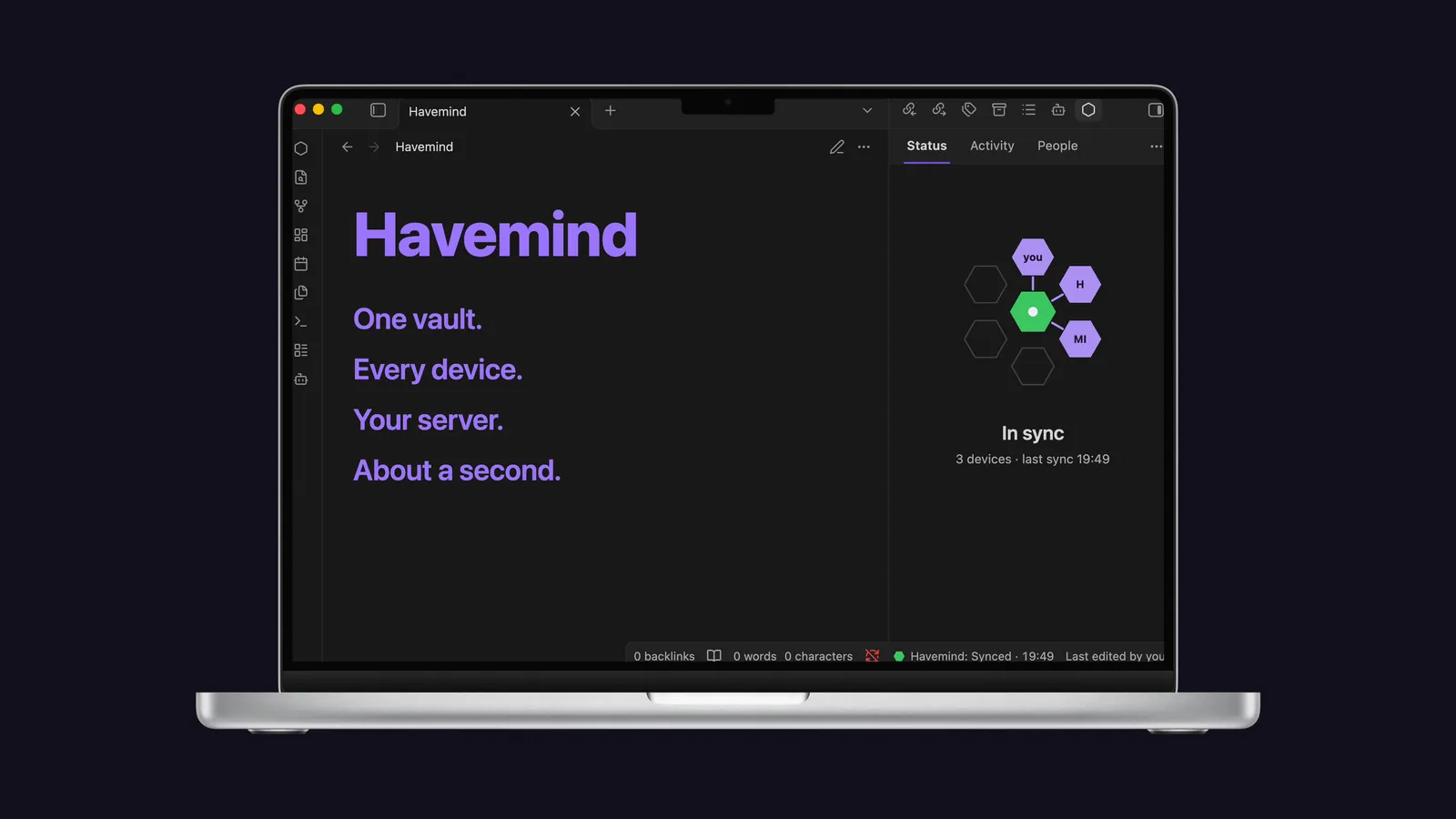1456x819 pixels.
Task: Toggle the right sidebar
Action: coord(1156,110)
